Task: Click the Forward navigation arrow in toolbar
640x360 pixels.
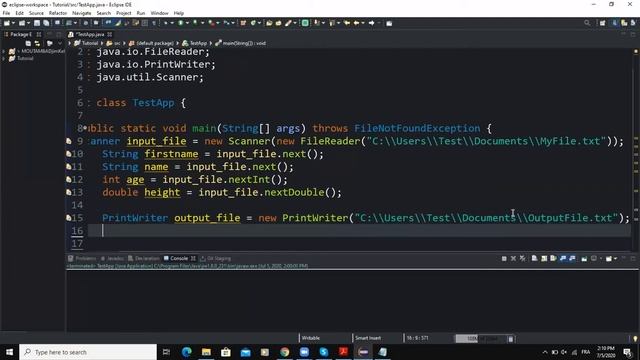Action: click(x=371, y=23)
